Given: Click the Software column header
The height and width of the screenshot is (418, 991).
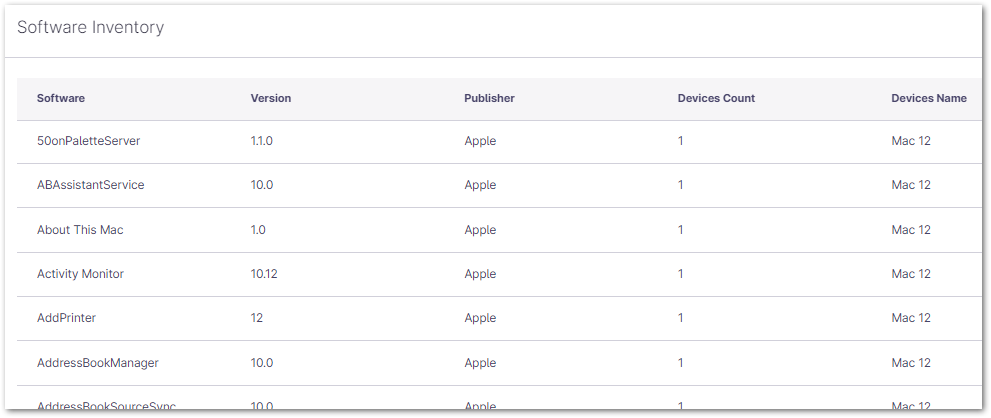Looking at the screenshot, I should coord(61,98).
